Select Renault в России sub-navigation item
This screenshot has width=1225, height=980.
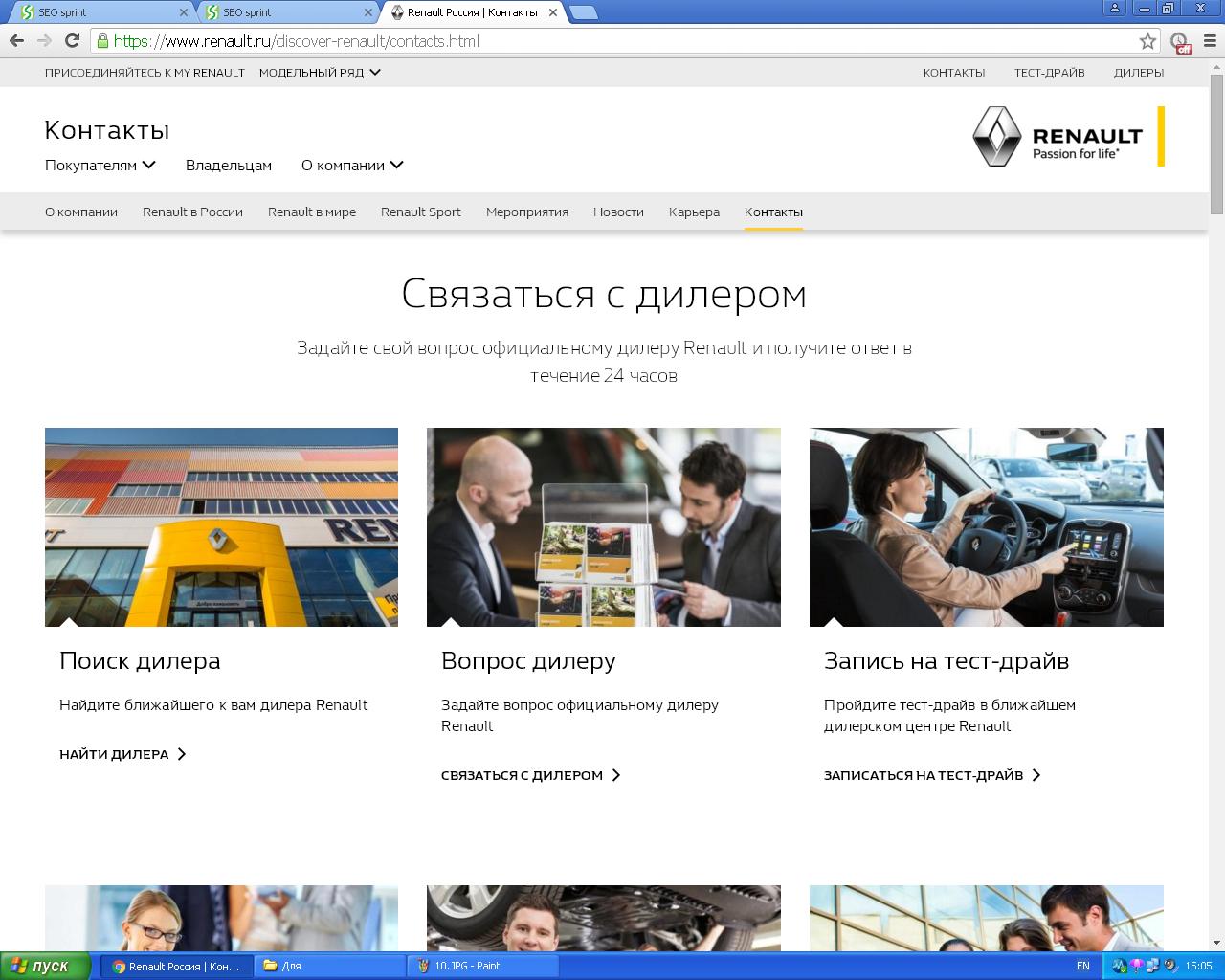pyautogui.click(x=192, y=212)
